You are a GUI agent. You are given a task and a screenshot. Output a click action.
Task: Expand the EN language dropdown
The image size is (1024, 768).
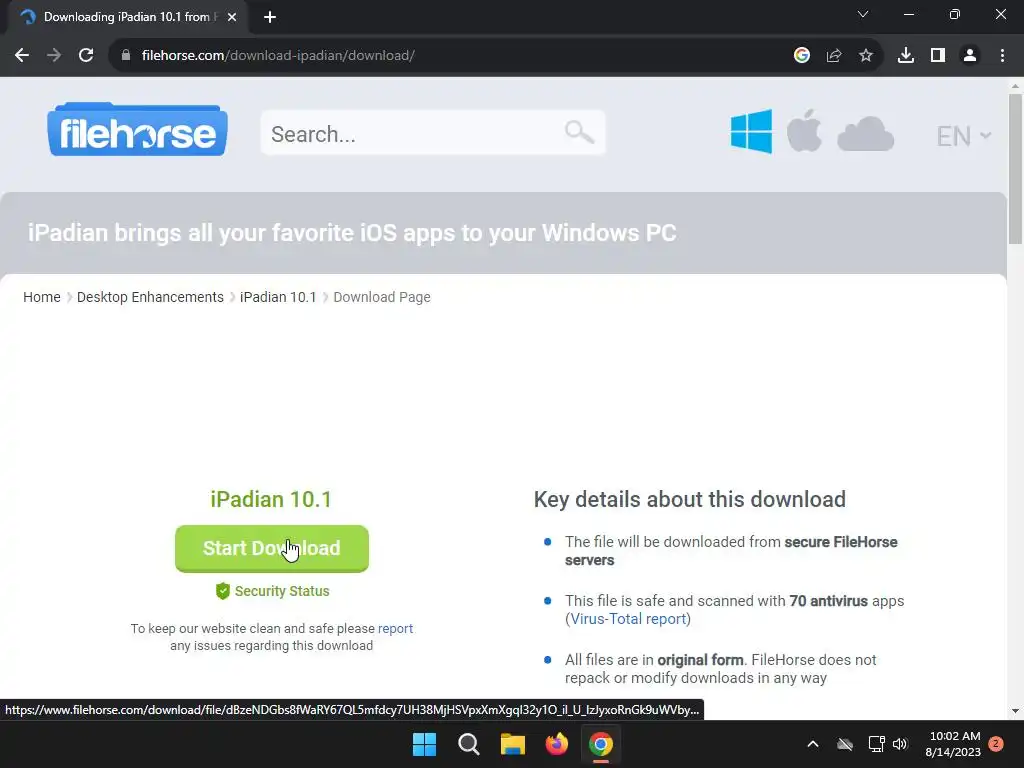click(963, 136)
